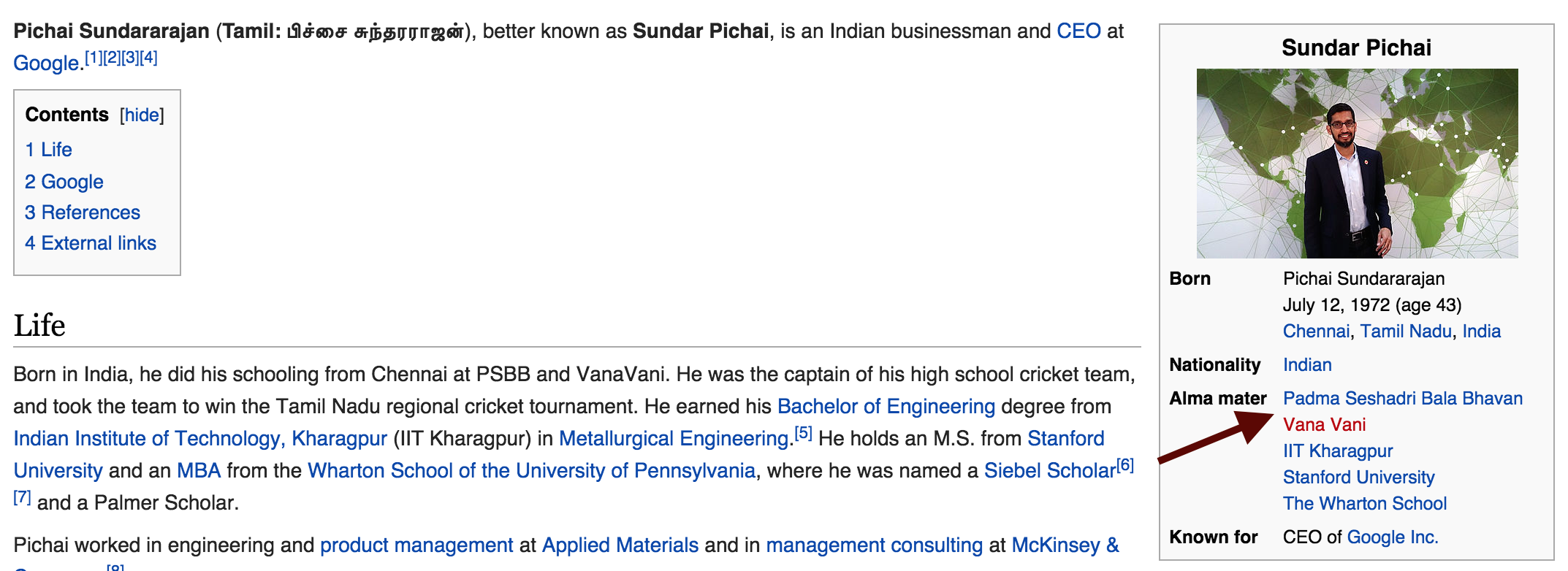Open the Tamil Nadu link in infobox
This screenshot has width=1568, height=571.
point(1405,332)
